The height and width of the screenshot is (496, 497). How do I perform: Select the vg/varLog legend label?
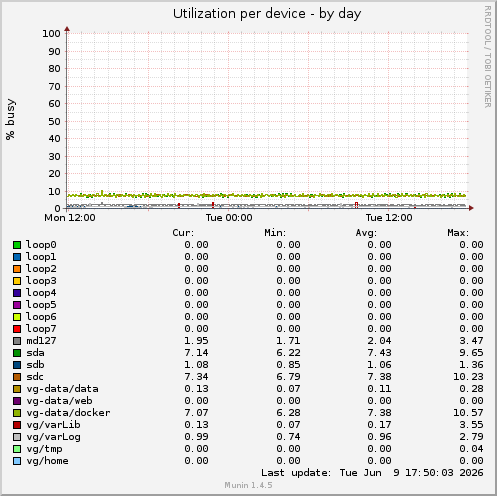click(53, 437)
